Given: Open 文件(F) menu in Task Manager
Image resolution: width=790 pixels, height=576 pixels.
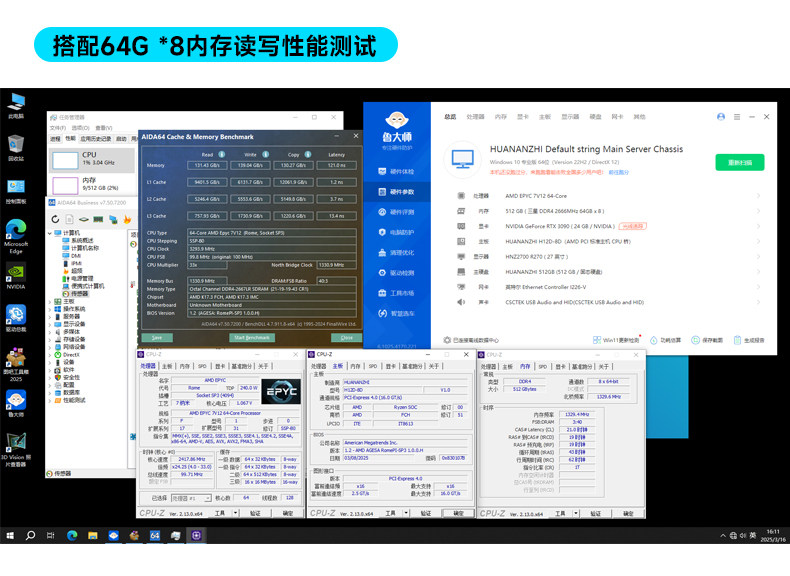Looking at the screenshot, I should click(57, 128).
